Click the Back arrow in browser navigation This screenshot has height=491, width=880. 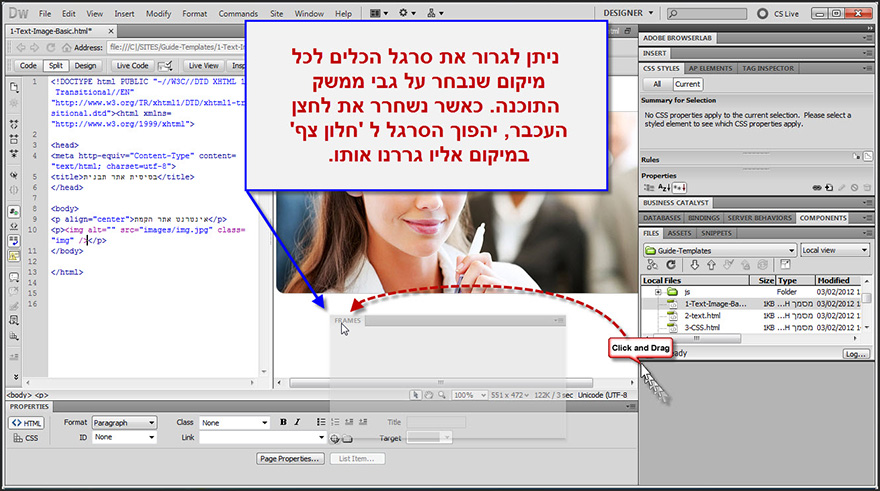coord(21,48)
